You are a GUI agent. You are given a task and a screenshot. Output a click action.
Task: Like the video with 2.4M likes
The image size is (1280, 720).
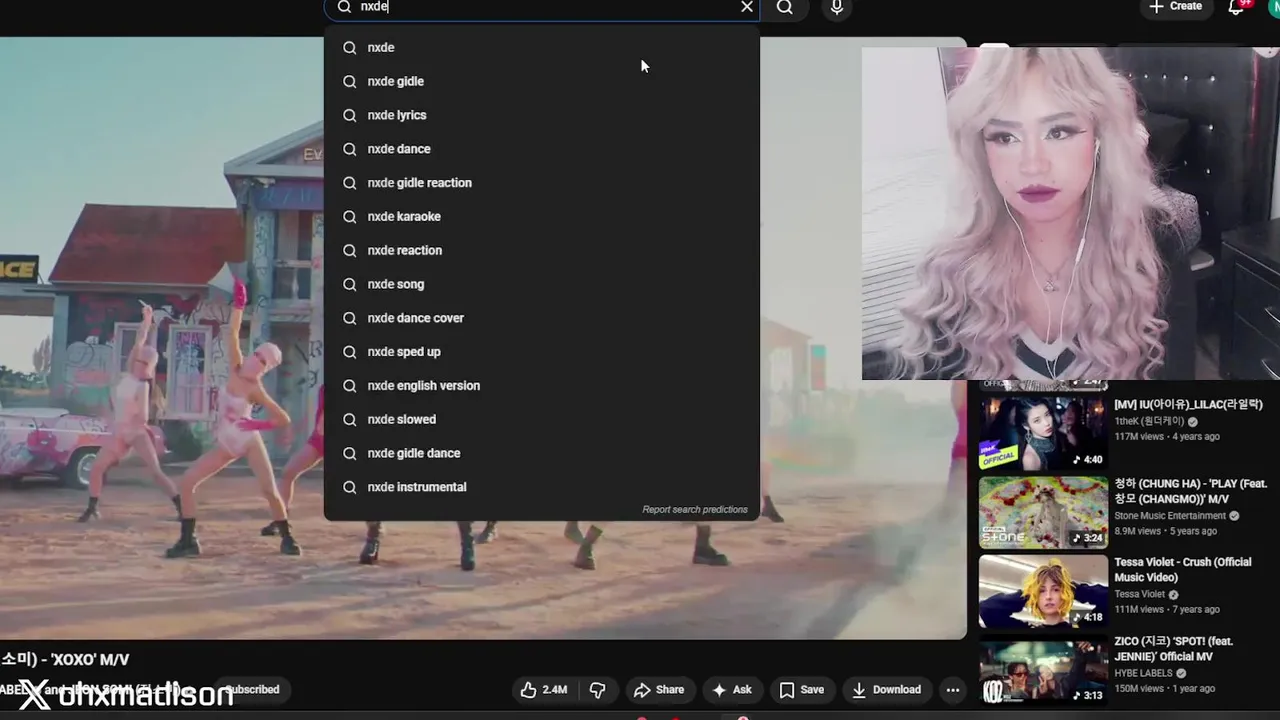(544, 690)
